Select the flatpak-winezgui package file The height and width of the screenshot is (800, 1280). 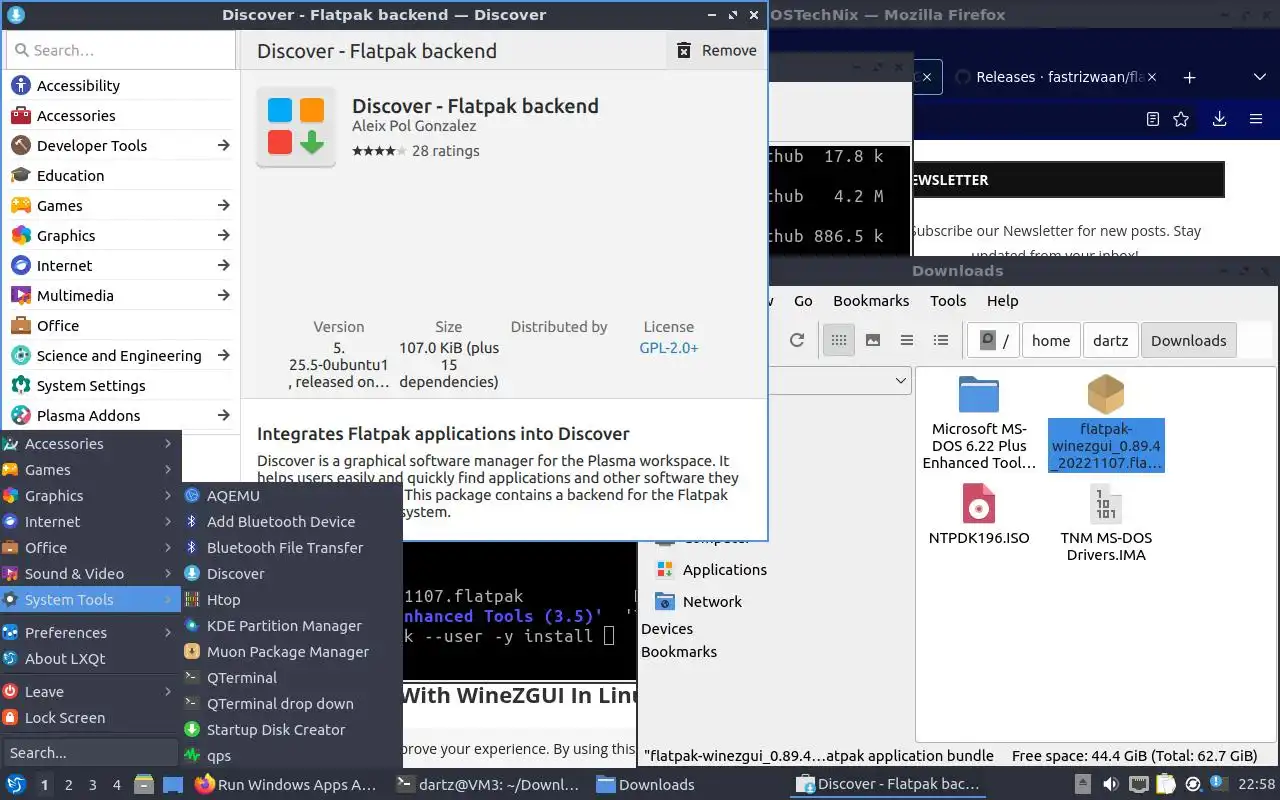tap(1106, 424)
